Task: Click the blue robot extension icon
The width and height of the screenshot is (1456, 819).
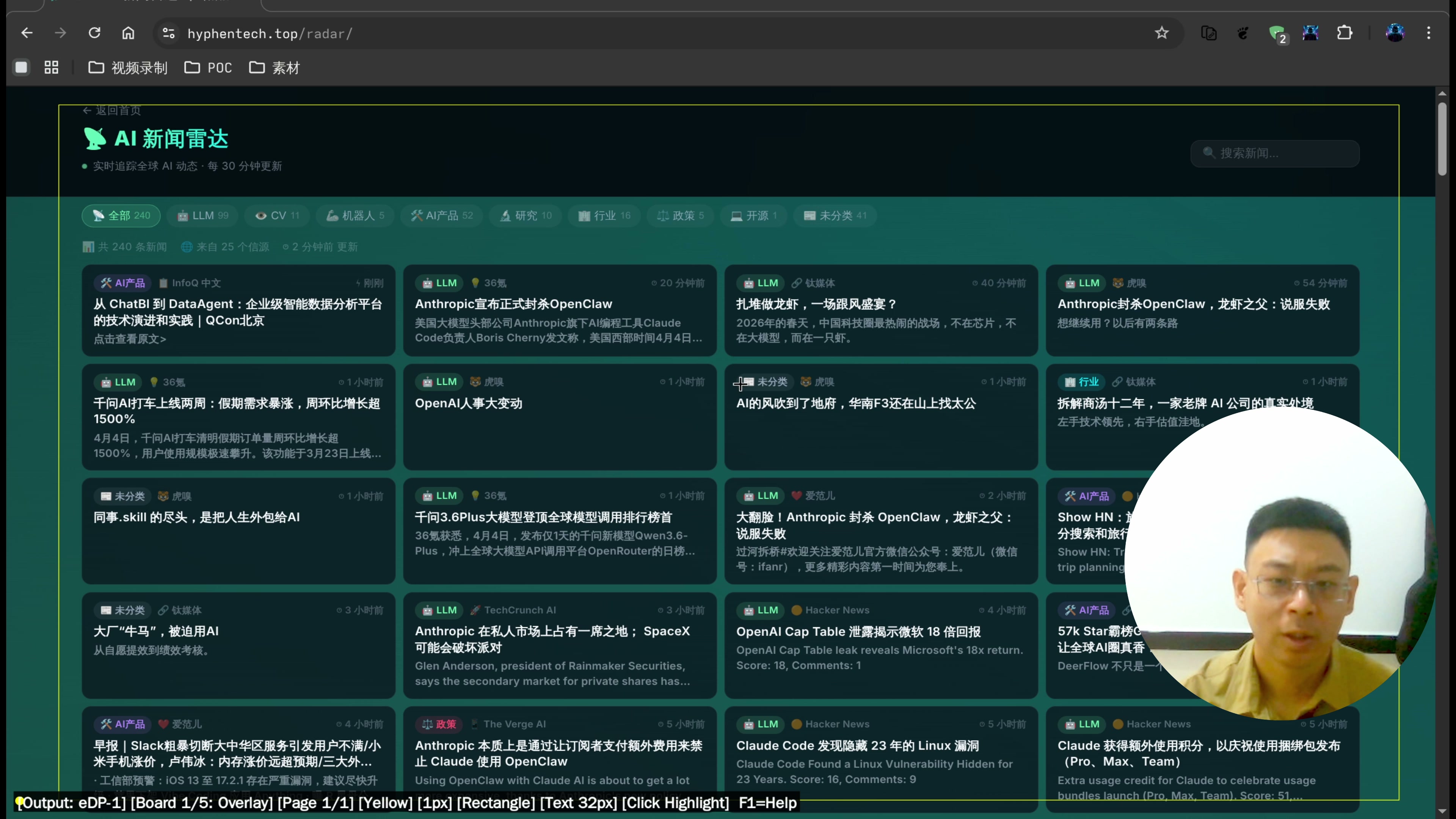Action: coord(1311,33)
